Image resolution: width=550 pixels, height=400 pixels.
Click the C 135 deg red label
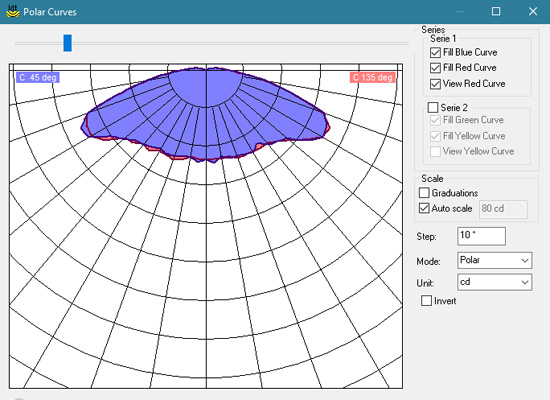[x=372, y=78]
